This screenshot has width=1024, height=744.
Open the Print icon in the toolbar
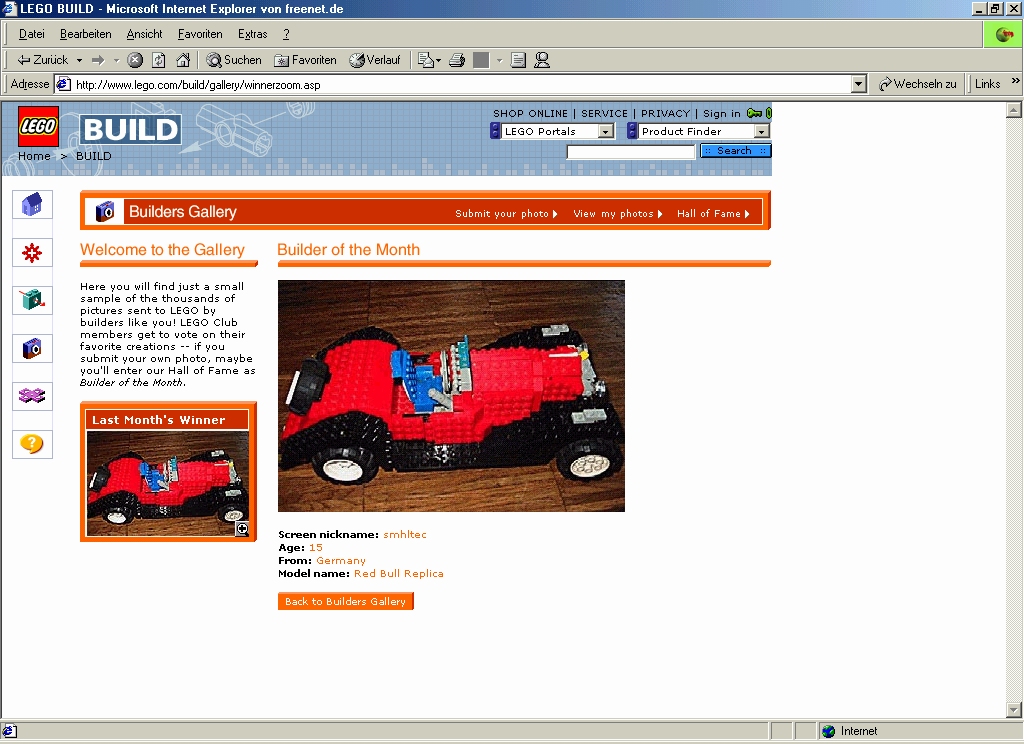[x=456, y=60]
